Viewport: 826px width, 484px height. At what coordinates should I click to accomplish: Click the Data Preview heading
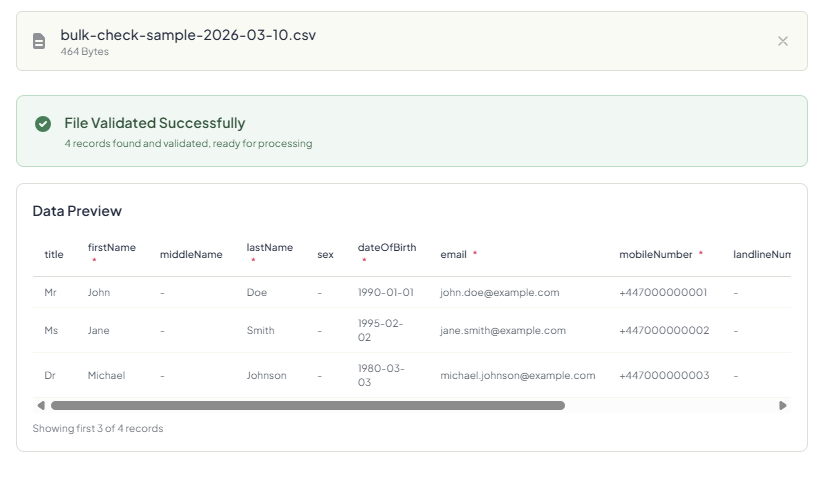click(x=77, y=211)
